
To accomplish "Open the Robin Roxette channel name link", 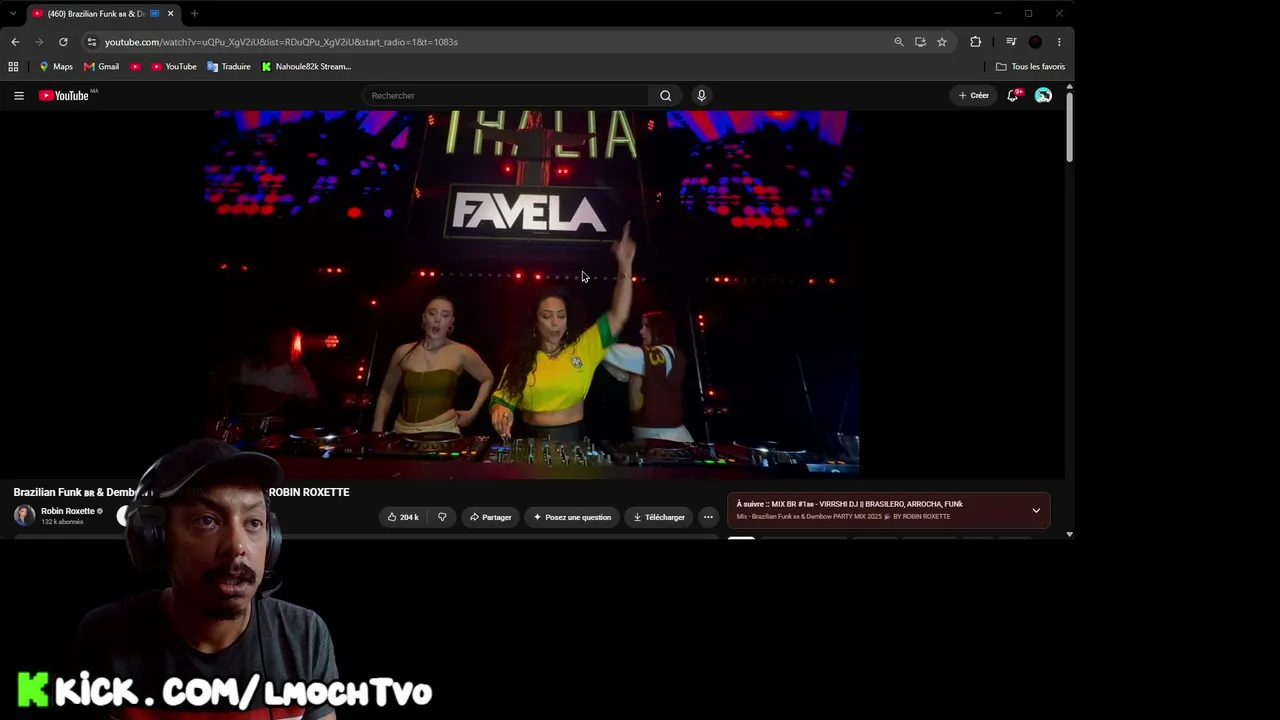I will (x=68, y=511).
